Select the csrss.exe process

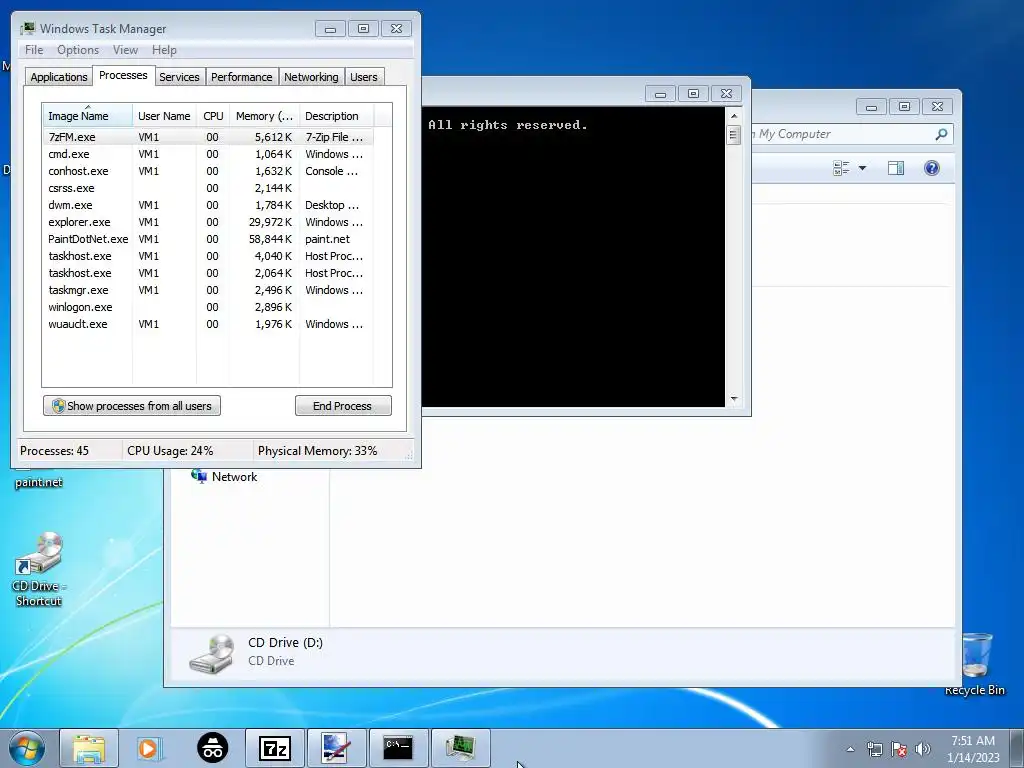pyautogui.click(x=208, y=188)
